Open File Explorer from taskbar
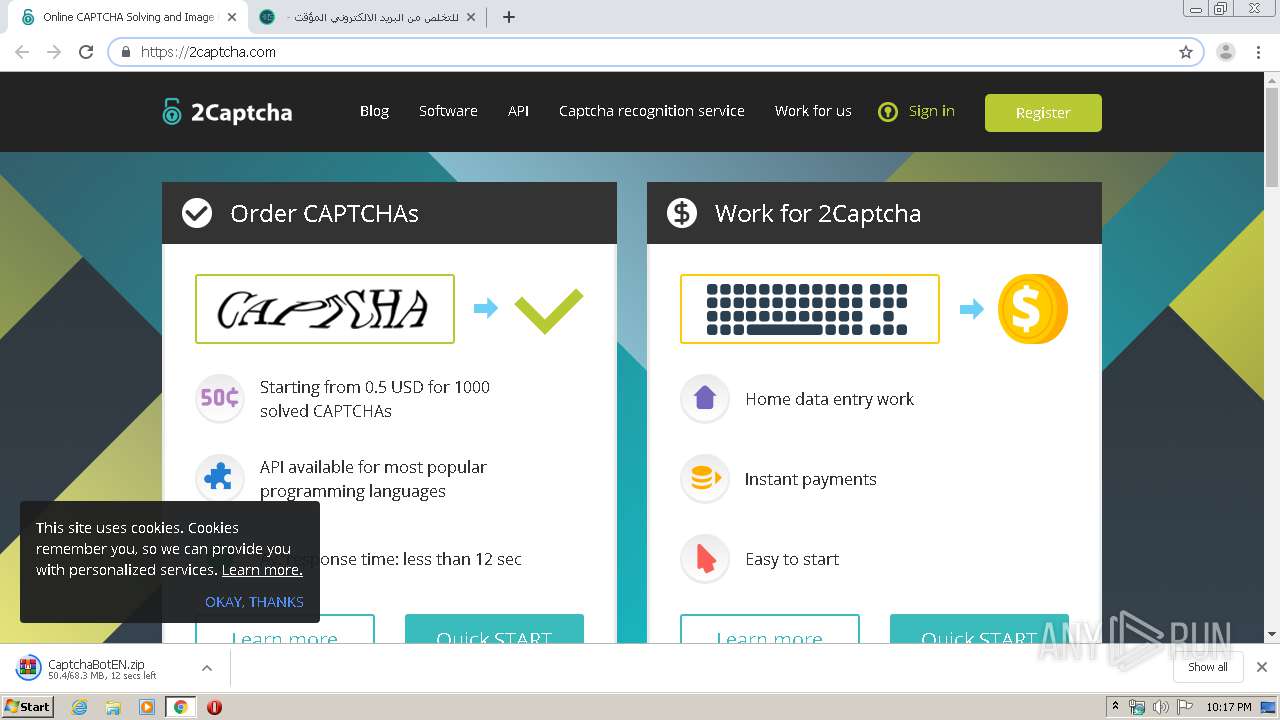 113,707
